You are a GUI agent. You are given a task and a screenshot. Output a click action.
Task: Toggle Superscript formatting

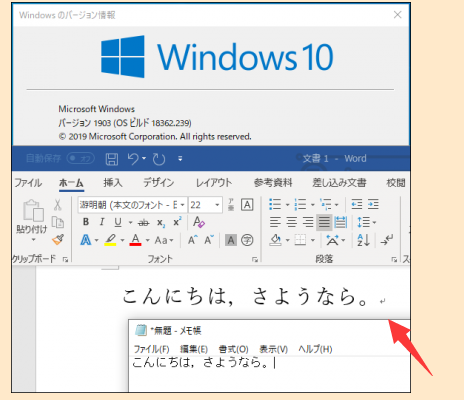(x=177, y=221)
